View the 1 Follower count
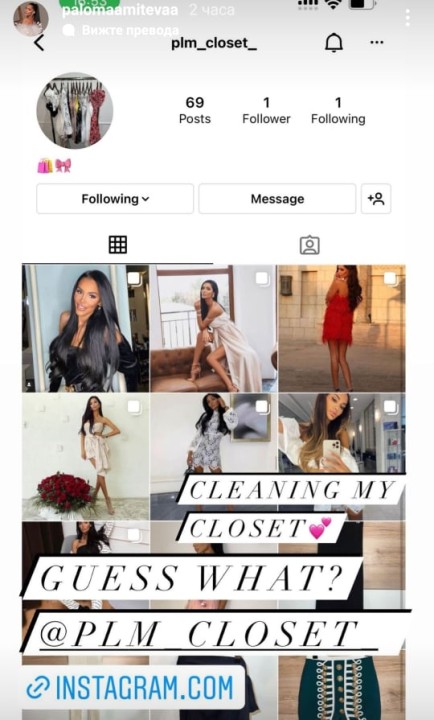 (266, 110)
